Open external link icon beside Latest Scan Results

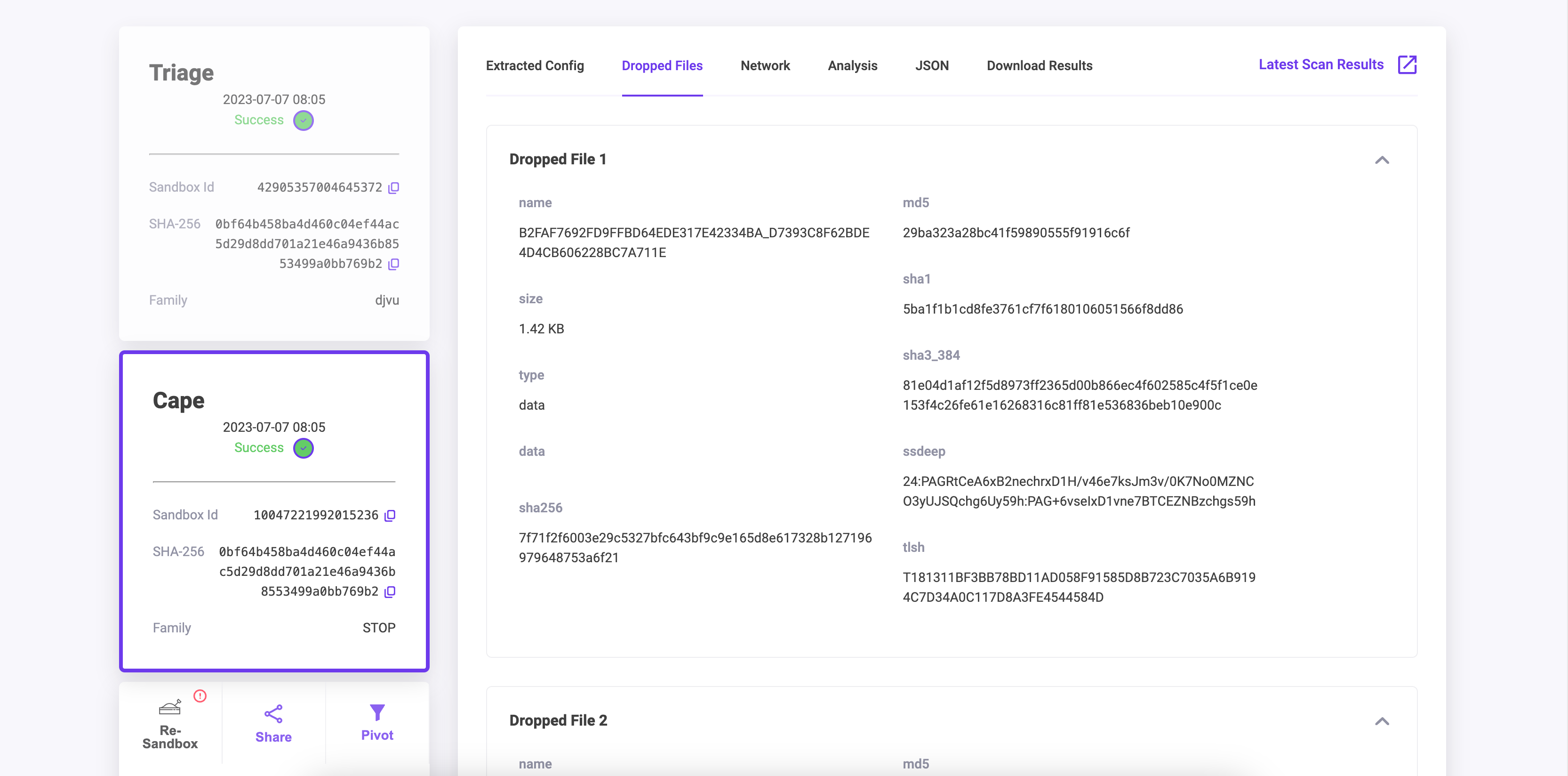[x=1408, y=65]
